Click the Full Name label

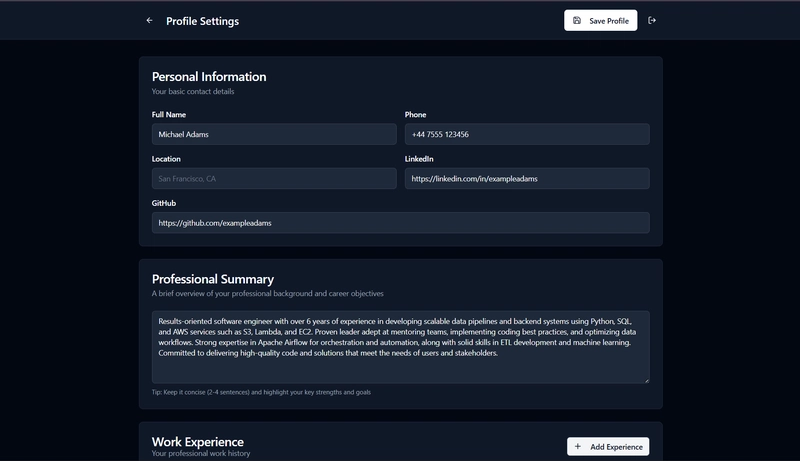pos(168,115)
